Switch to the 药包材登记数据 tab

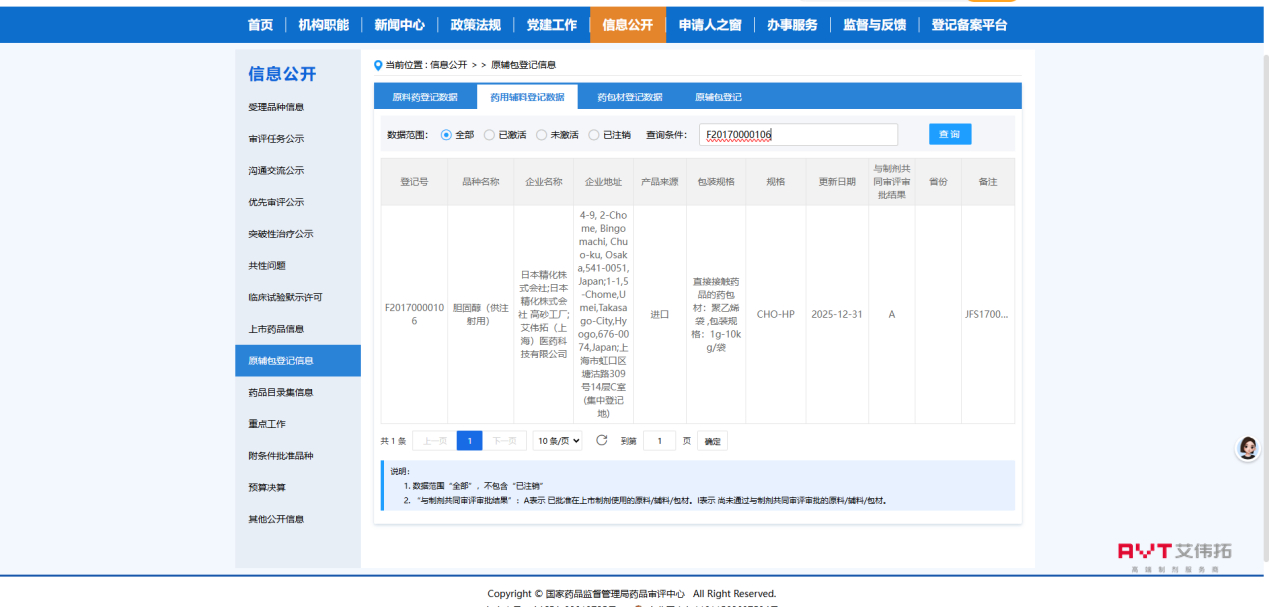click(x=629, y=97)
